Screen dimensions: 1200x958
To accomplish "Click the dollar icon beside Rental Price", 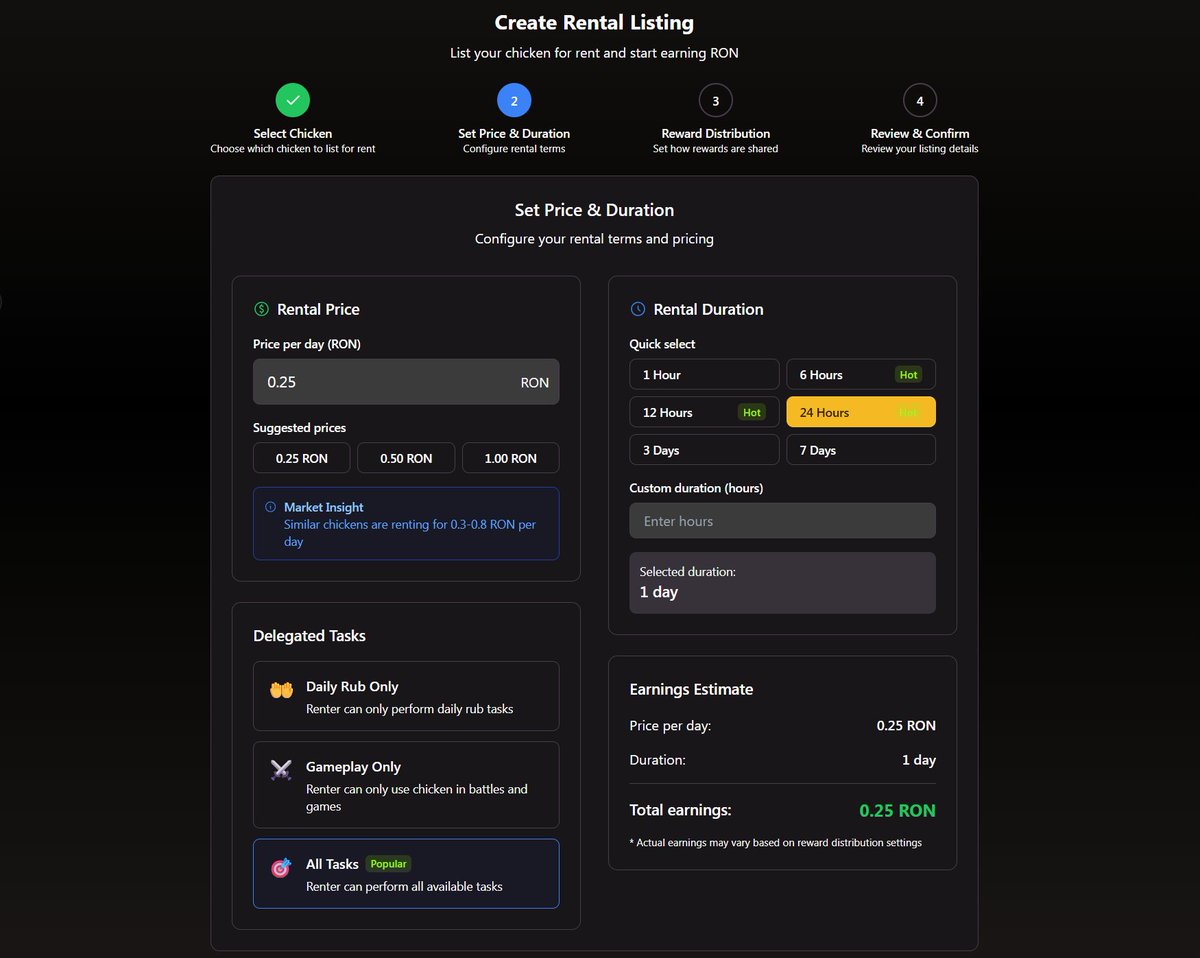I will [x=262, y=309].
